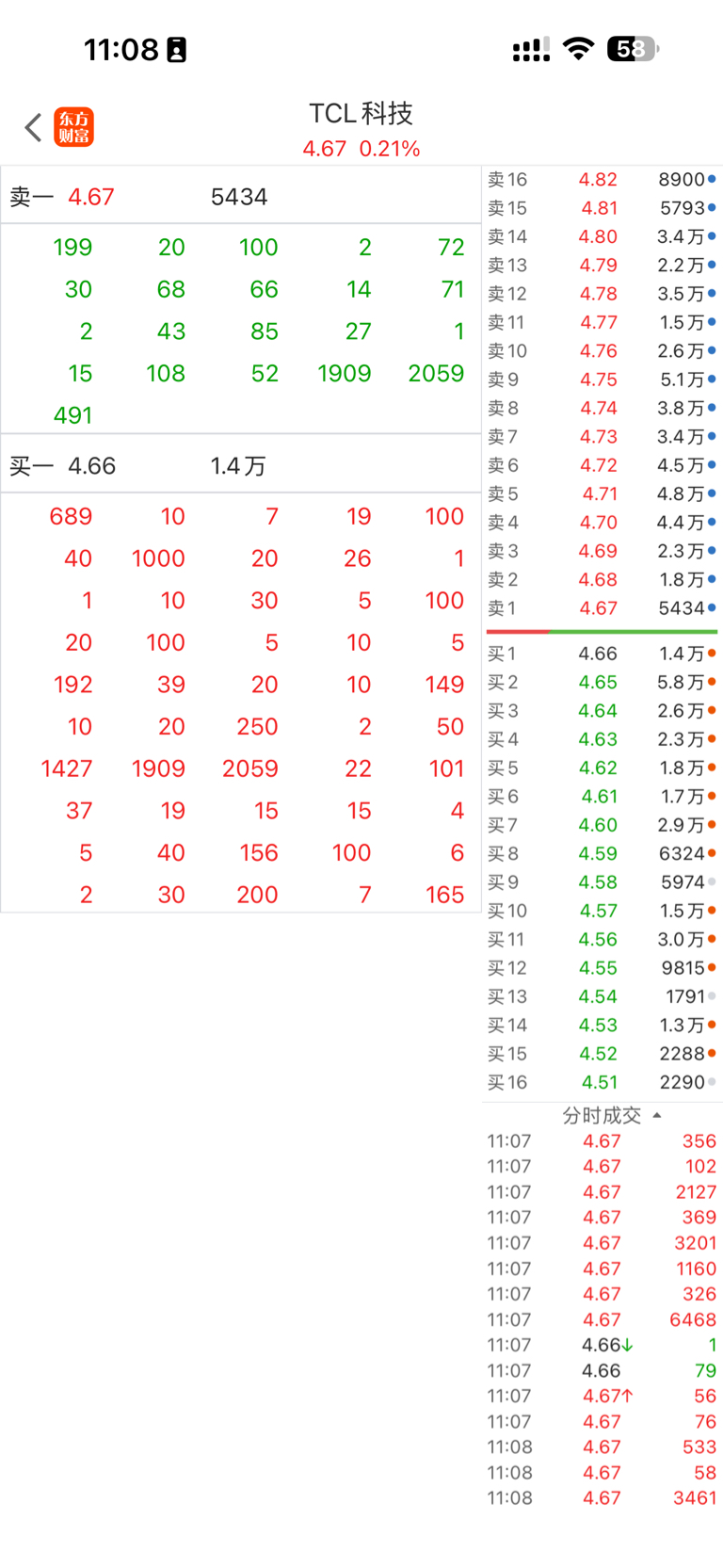Tap the red-green buy/sell ratio bar
Image resolution: width=723 pixels, height=1568 pixels.
pyautogui.click(x=602, y=631)
